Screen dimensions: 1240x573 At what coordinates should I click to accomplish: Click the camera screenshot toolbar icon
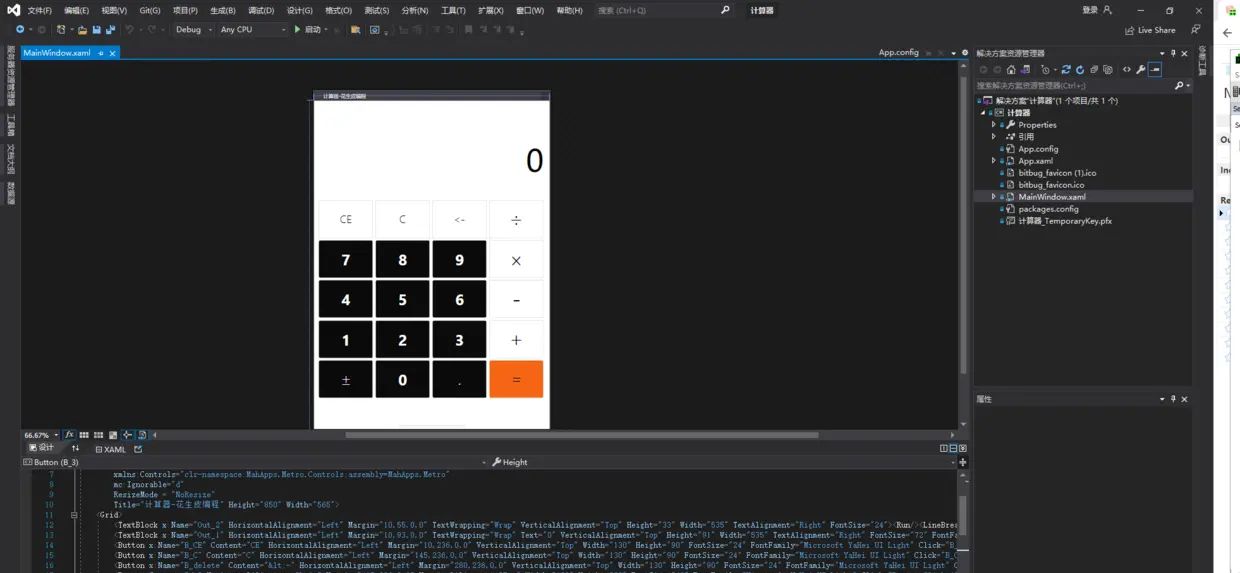point(375,30)
